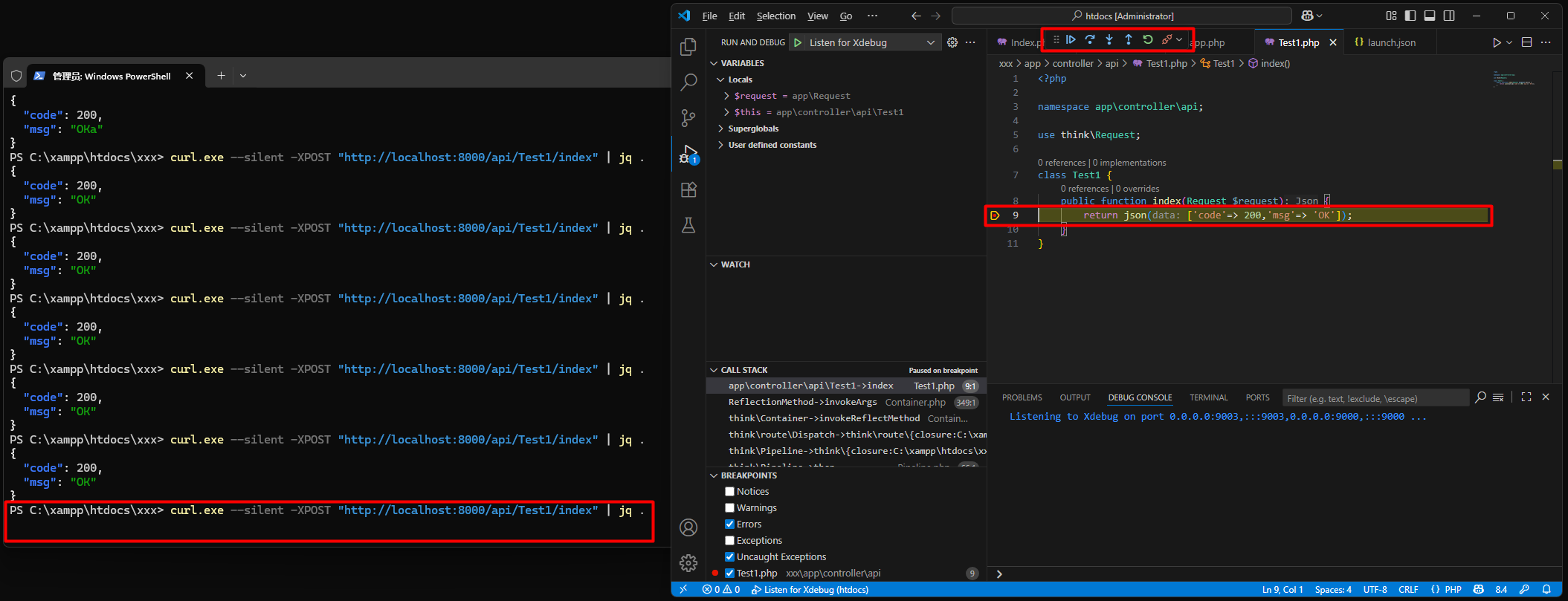The image size is (1568, 601).
Task: Click the UTF-8 encoding in status bar
Action: pos(1375,589)
